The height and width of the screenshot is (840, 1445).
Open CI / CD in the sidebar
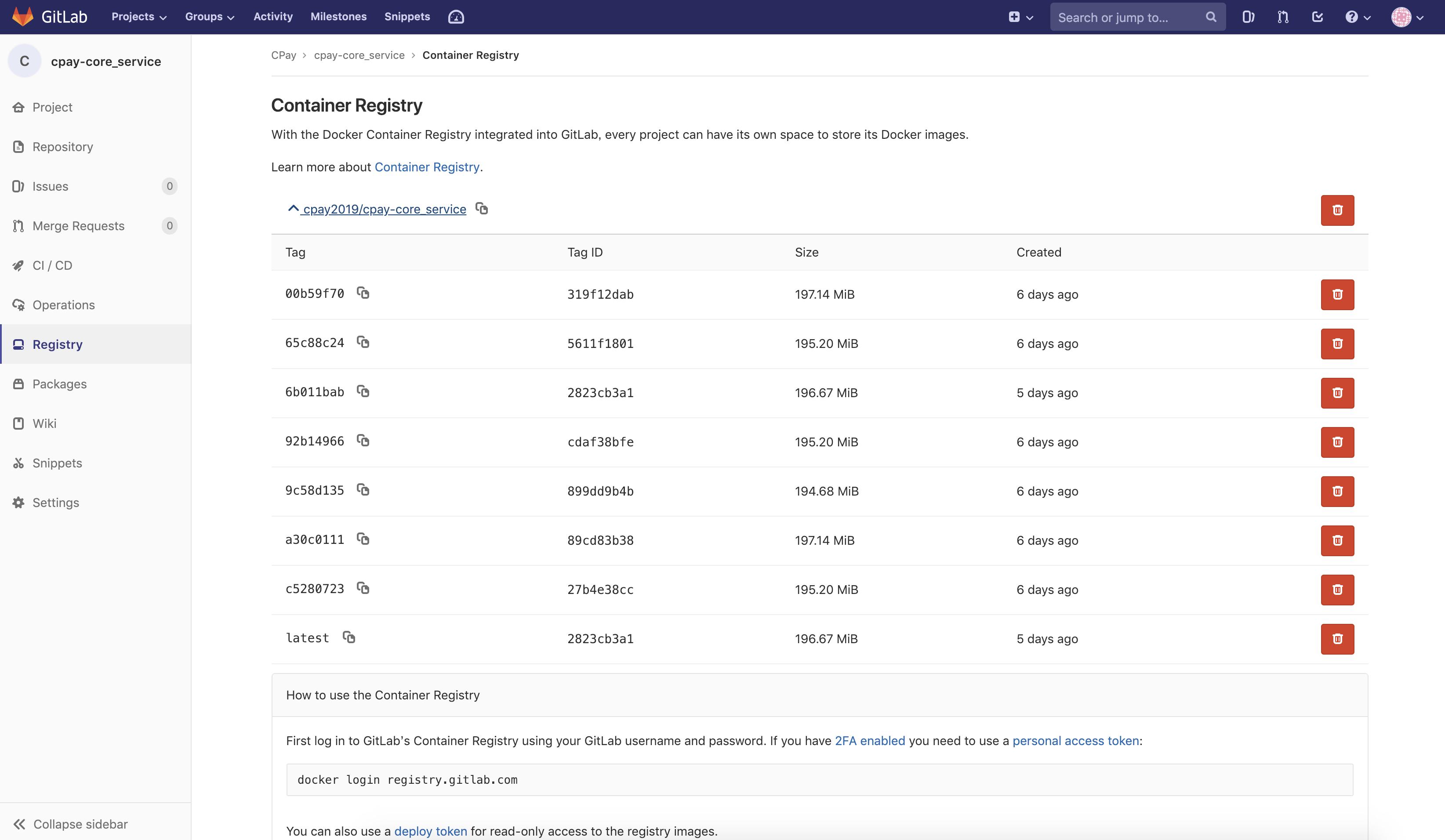click(x=52, y=265)
